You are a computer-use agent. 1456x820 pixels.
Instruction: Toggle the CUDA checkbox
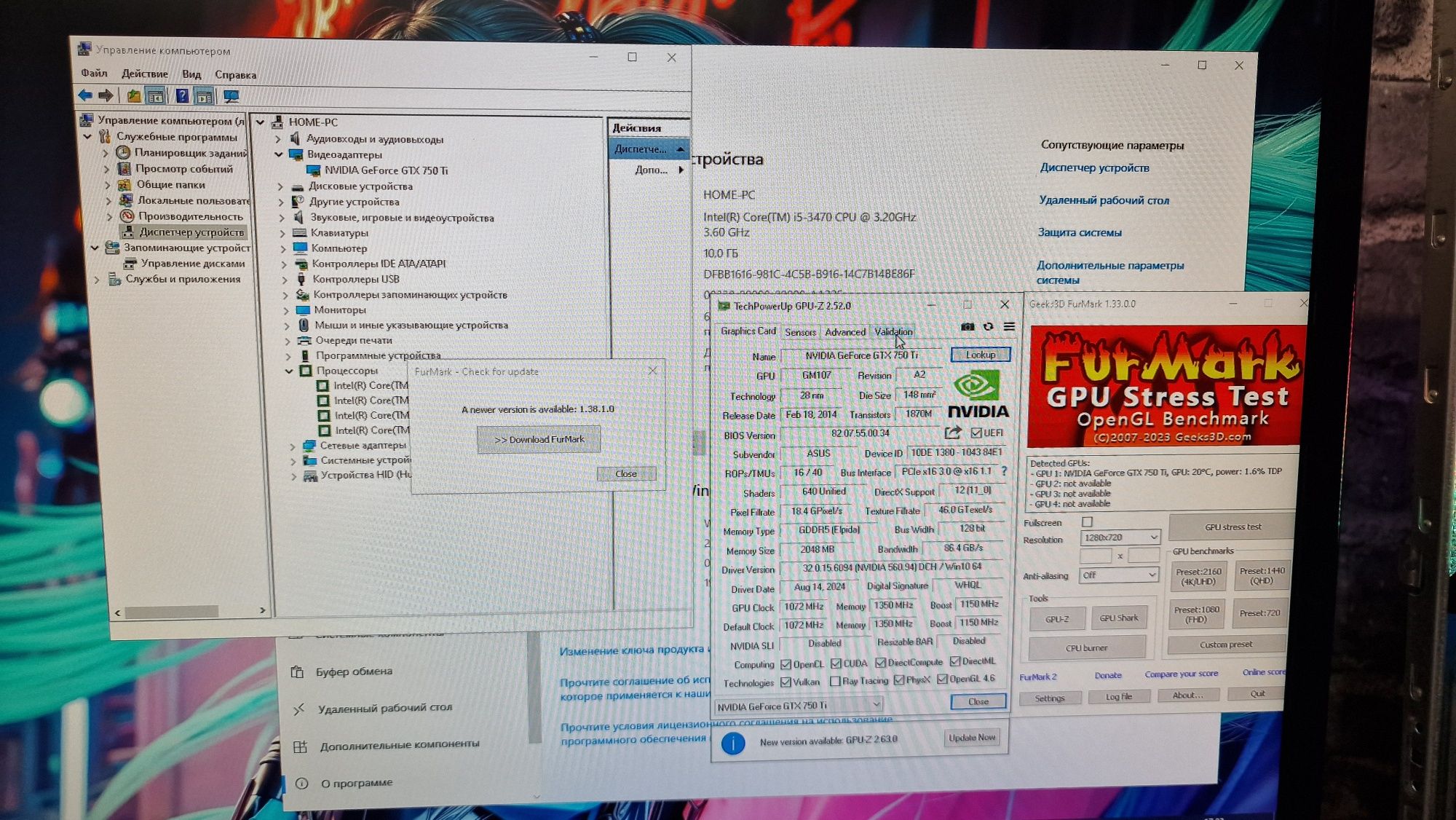pyautogui.click(x=836, y=663)
